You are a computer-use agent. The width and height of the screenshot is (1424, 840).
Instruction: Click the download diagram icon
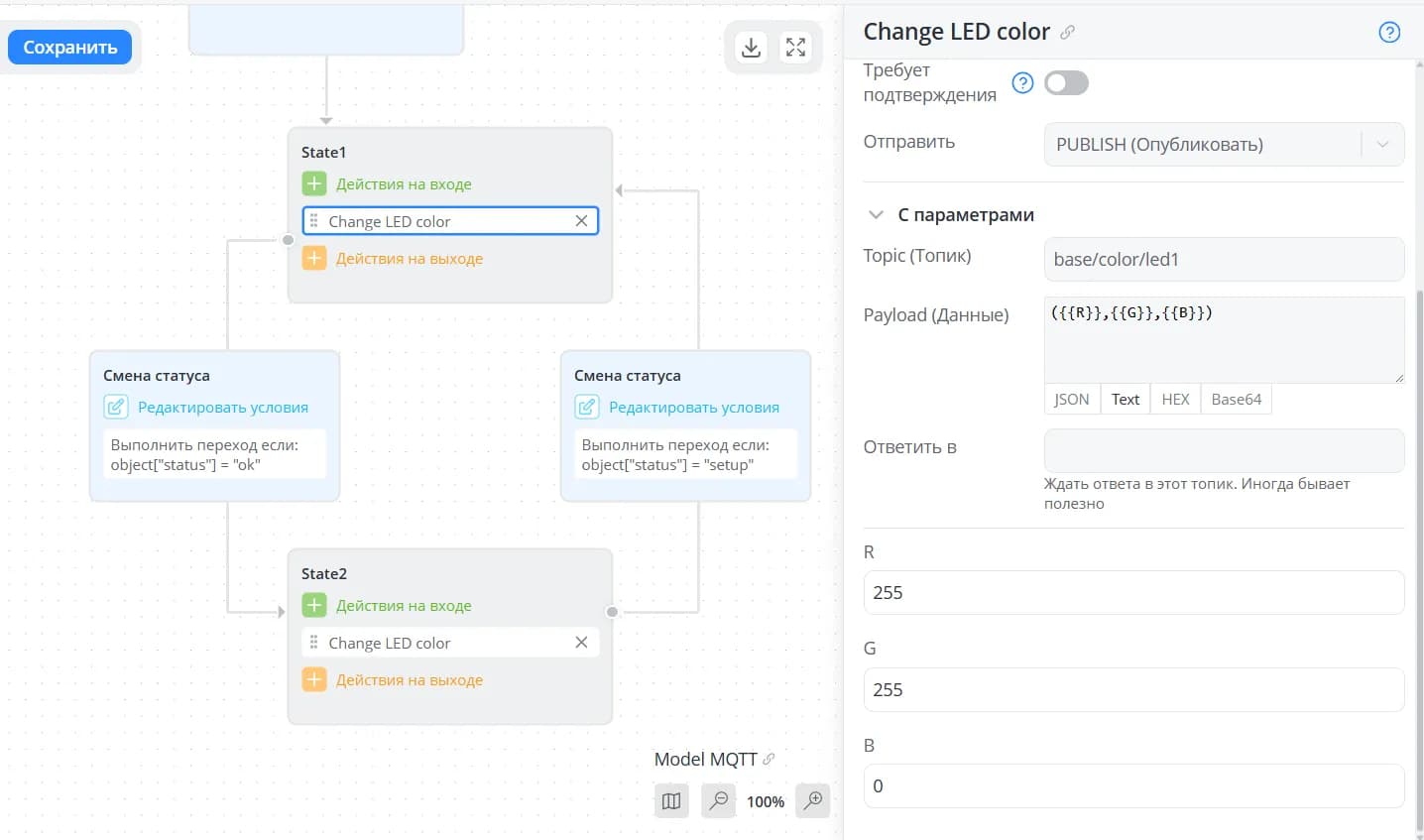752,47
